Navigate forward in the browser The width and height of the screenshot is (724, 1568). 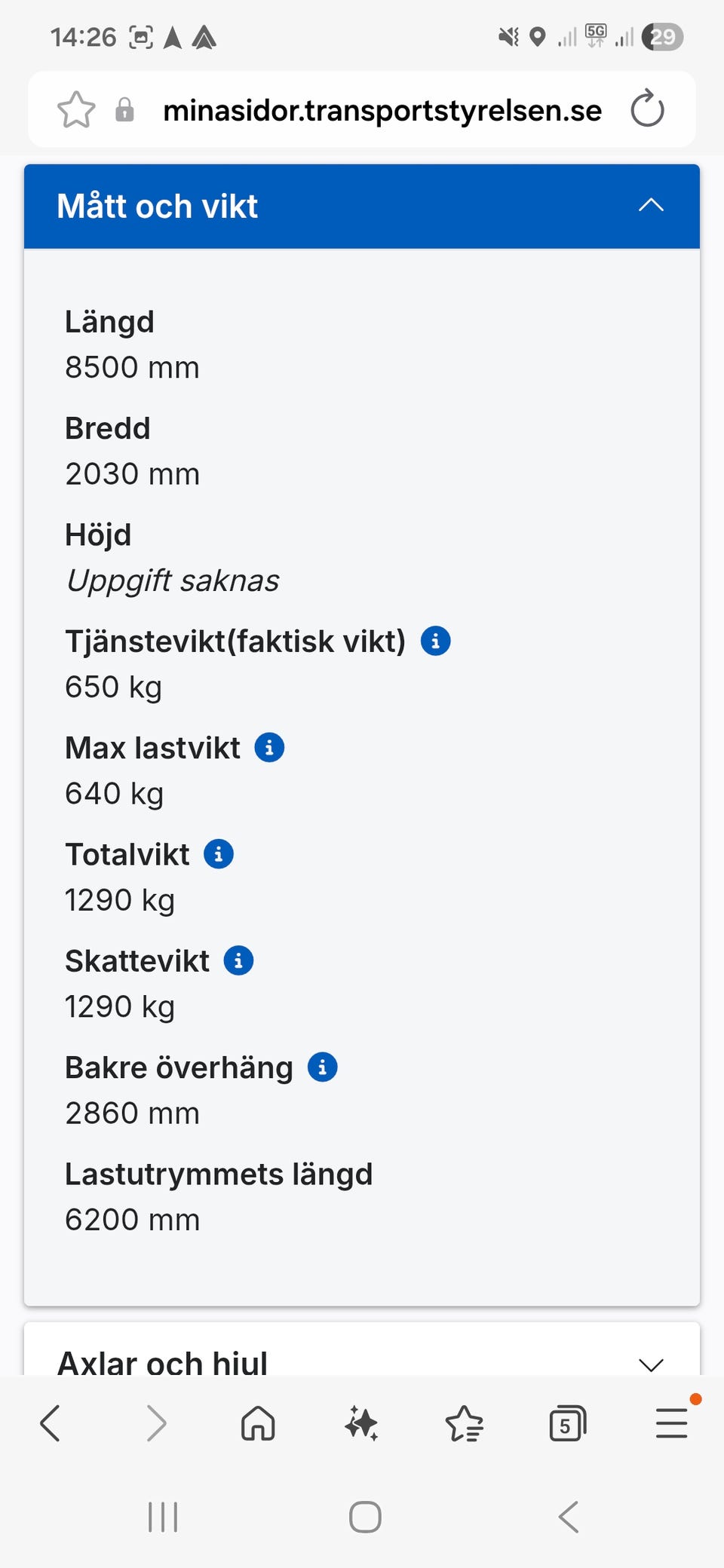click(155, 1424)
